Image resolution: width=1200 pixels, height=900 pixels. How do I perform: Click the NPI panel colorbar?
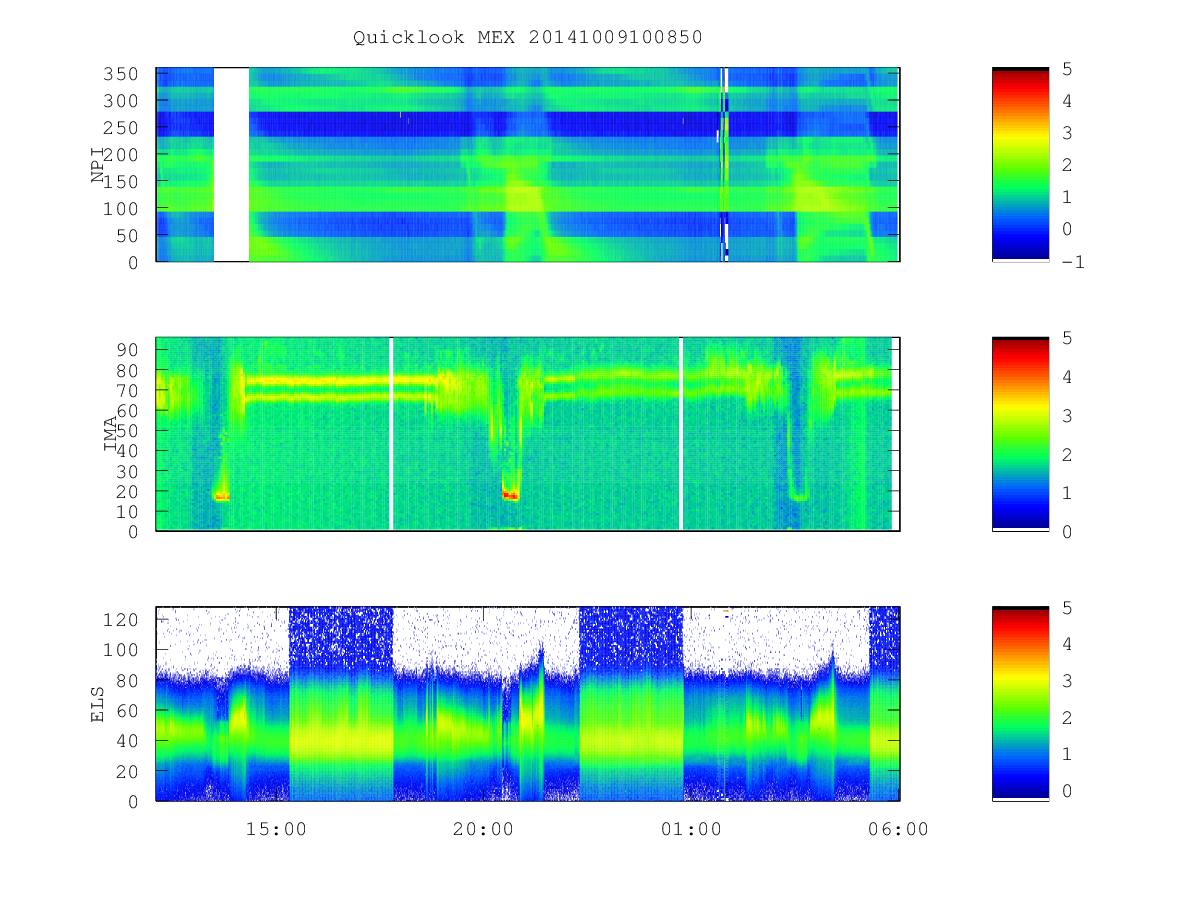[x=1020, y=165]
